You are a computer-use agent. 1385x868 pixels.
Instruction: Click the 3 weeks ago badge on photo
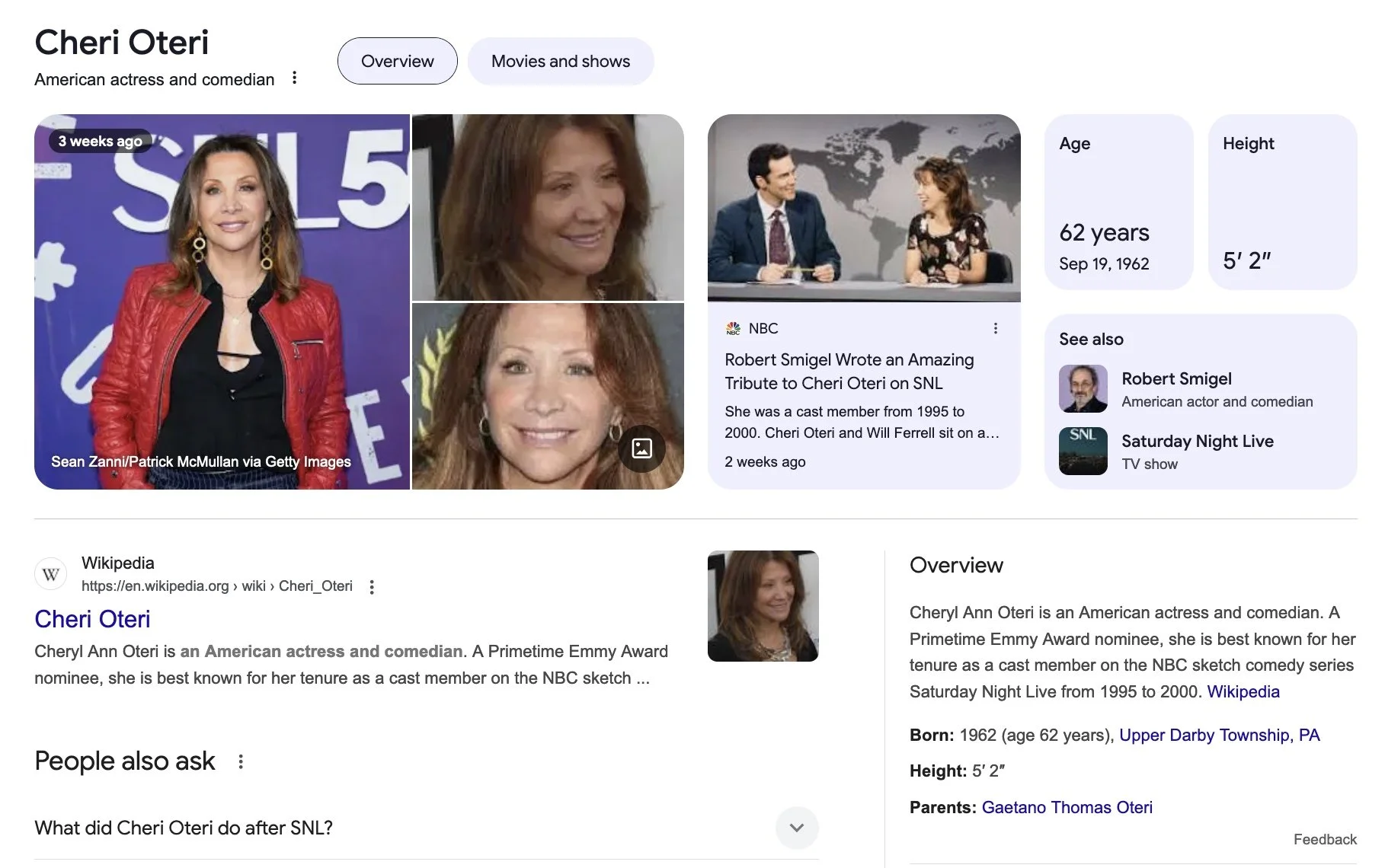(101, 141)
